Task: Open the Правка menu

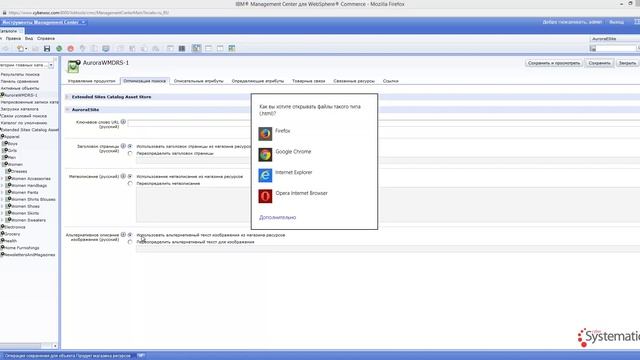Action: pyautogui.click(x=13, y=38)
